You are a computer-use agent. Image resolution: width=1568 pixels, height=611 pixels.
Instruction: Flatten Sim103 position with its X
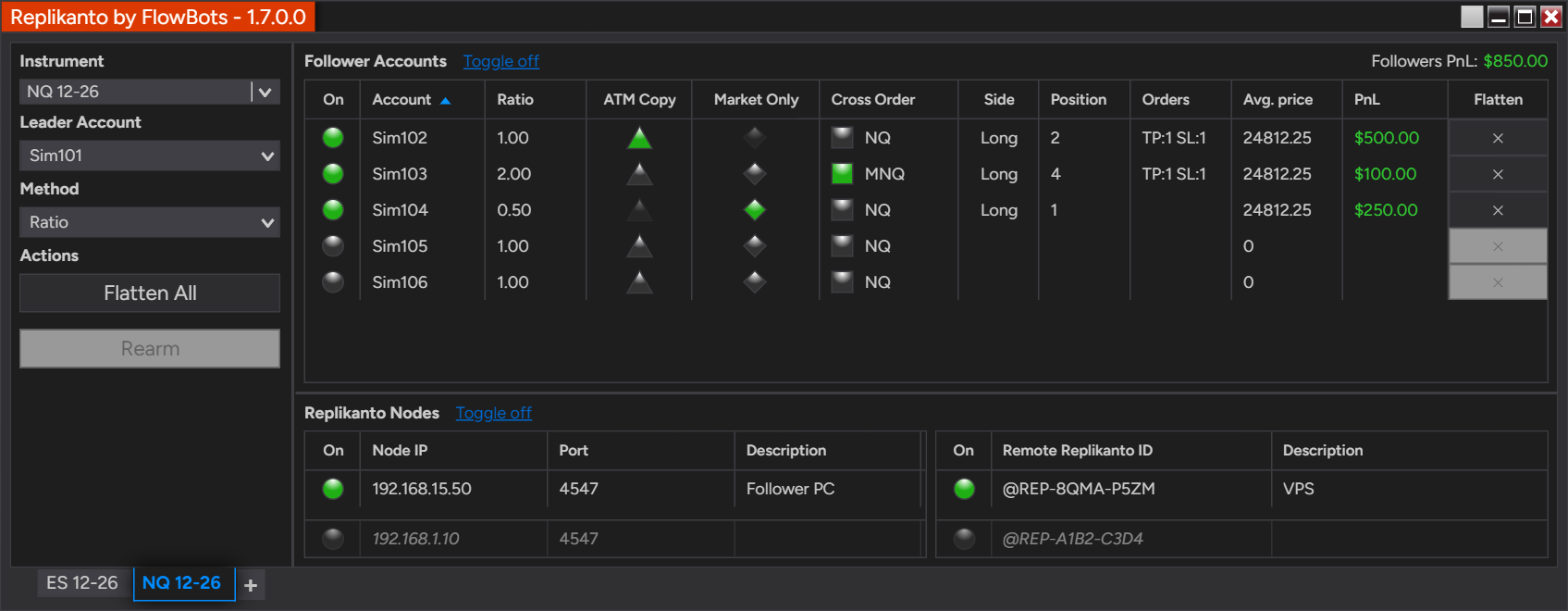pyautogui.click(x=1498, y=174)
